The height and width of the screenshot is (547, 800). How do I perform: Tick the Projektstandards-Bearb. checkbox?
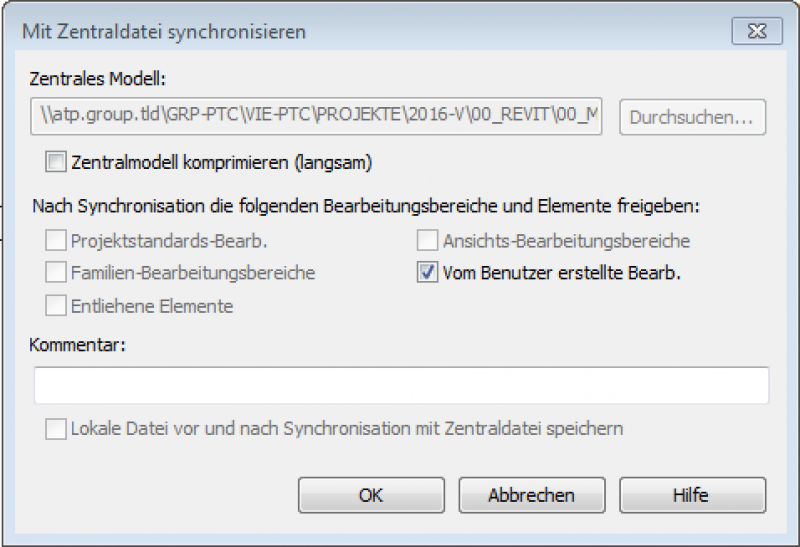[x=55, y=241]
